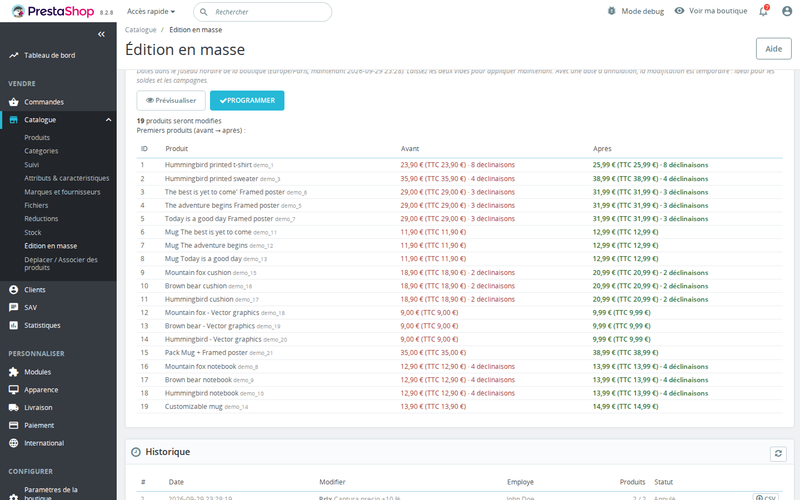Open Réductions submenu item
800x500 pixels.
tap(41, 218)
